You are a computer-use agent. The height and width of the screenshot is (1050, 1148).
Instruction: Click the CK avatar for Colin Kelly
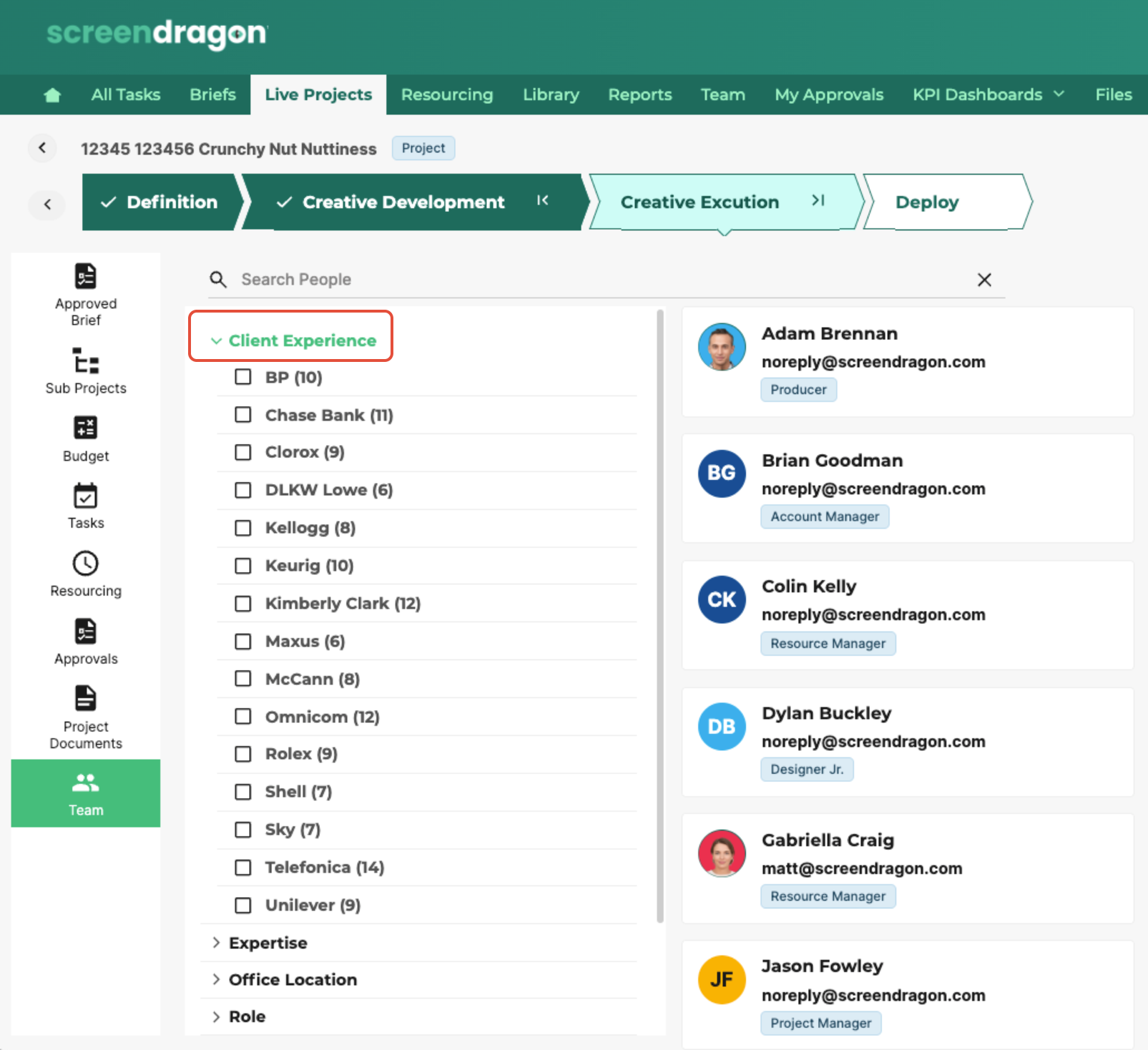722,600
